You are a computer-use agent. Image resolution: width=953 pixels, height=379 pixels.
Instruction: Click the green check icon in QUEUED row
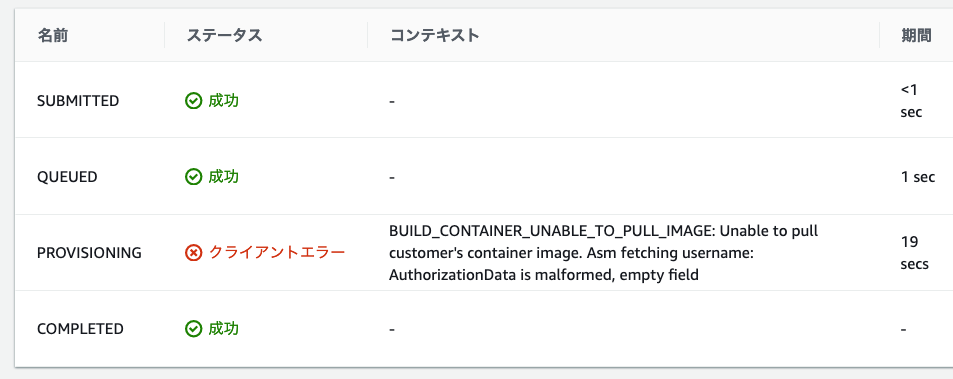(x=193, y=177)
